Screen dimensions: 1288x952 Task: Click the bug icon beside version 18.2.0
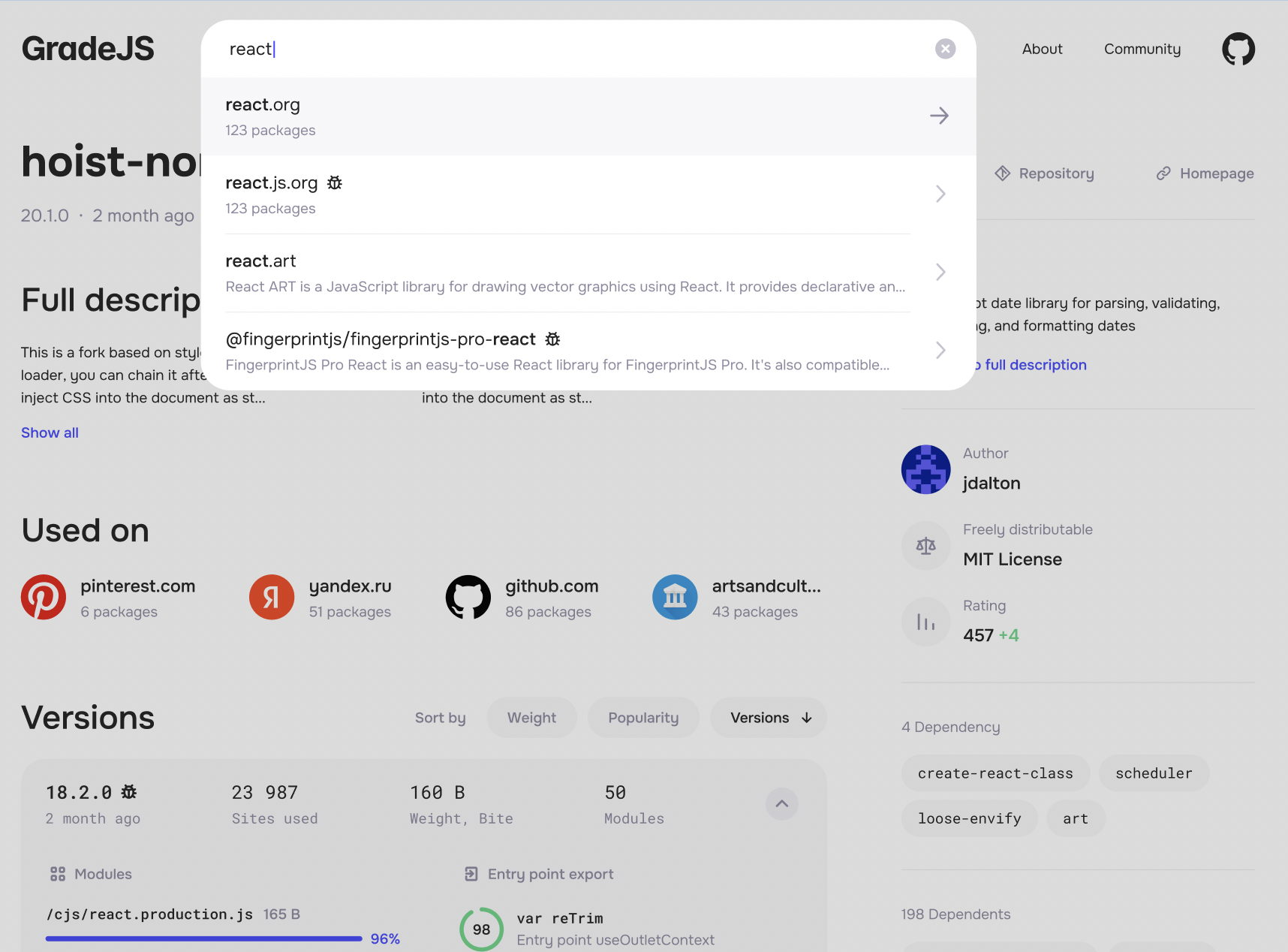(x=129, y=792)
